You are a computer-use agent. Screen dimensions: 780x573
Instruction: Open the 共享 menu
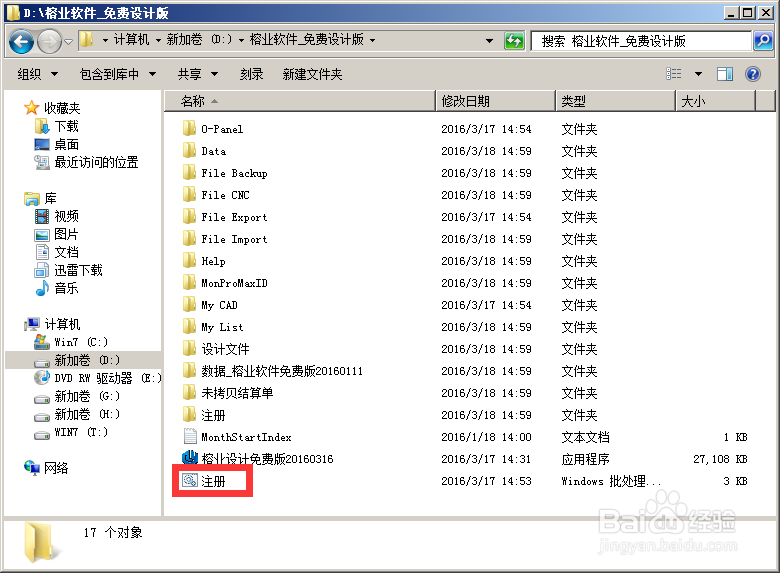click(x=198, y=74)
